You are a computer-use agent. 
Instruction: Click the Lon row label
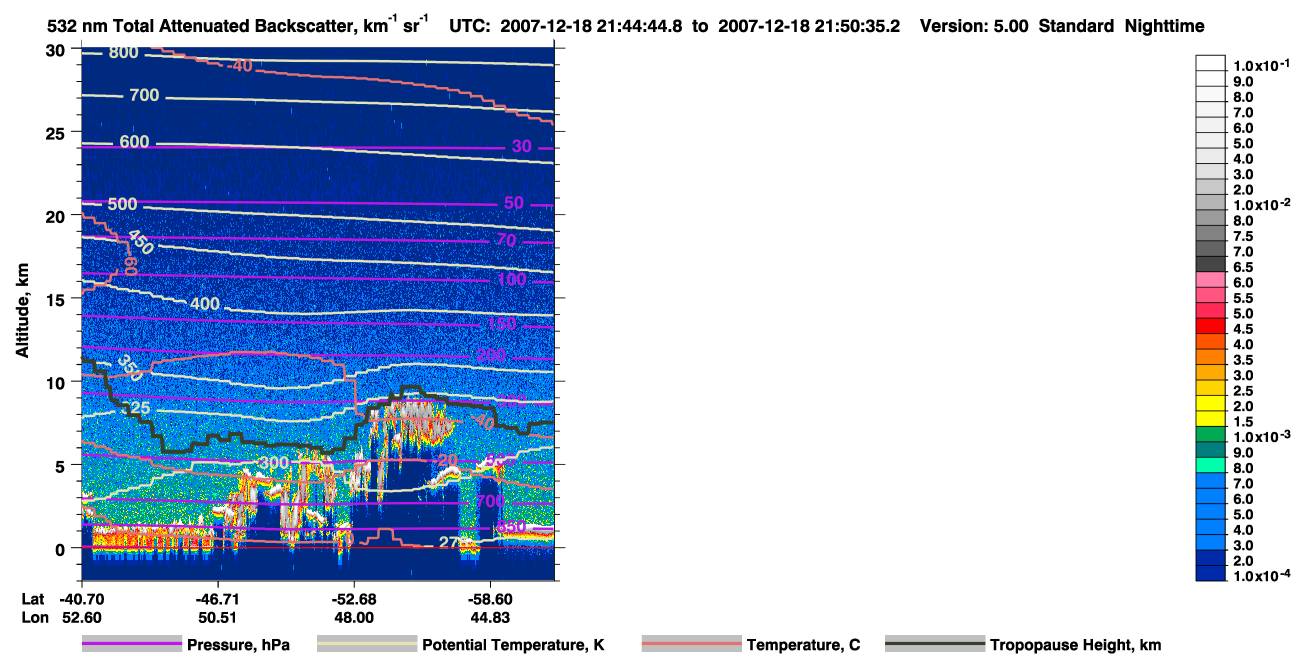tap(34, 618)
